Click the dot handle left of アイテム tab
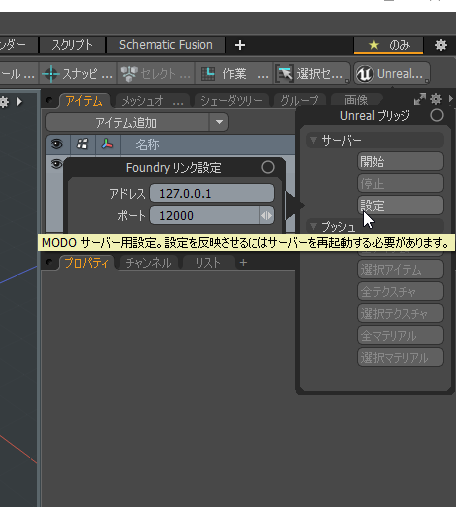Viewport: 456px width, 507px height. 49,100
